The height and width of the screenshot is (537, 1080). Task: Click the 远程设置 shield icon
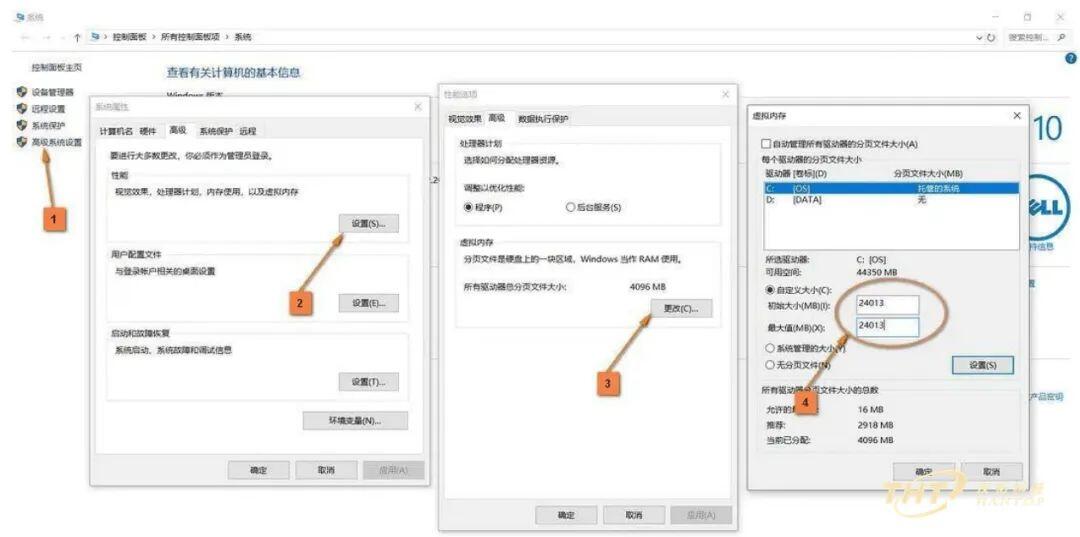(x=21, y=109)
